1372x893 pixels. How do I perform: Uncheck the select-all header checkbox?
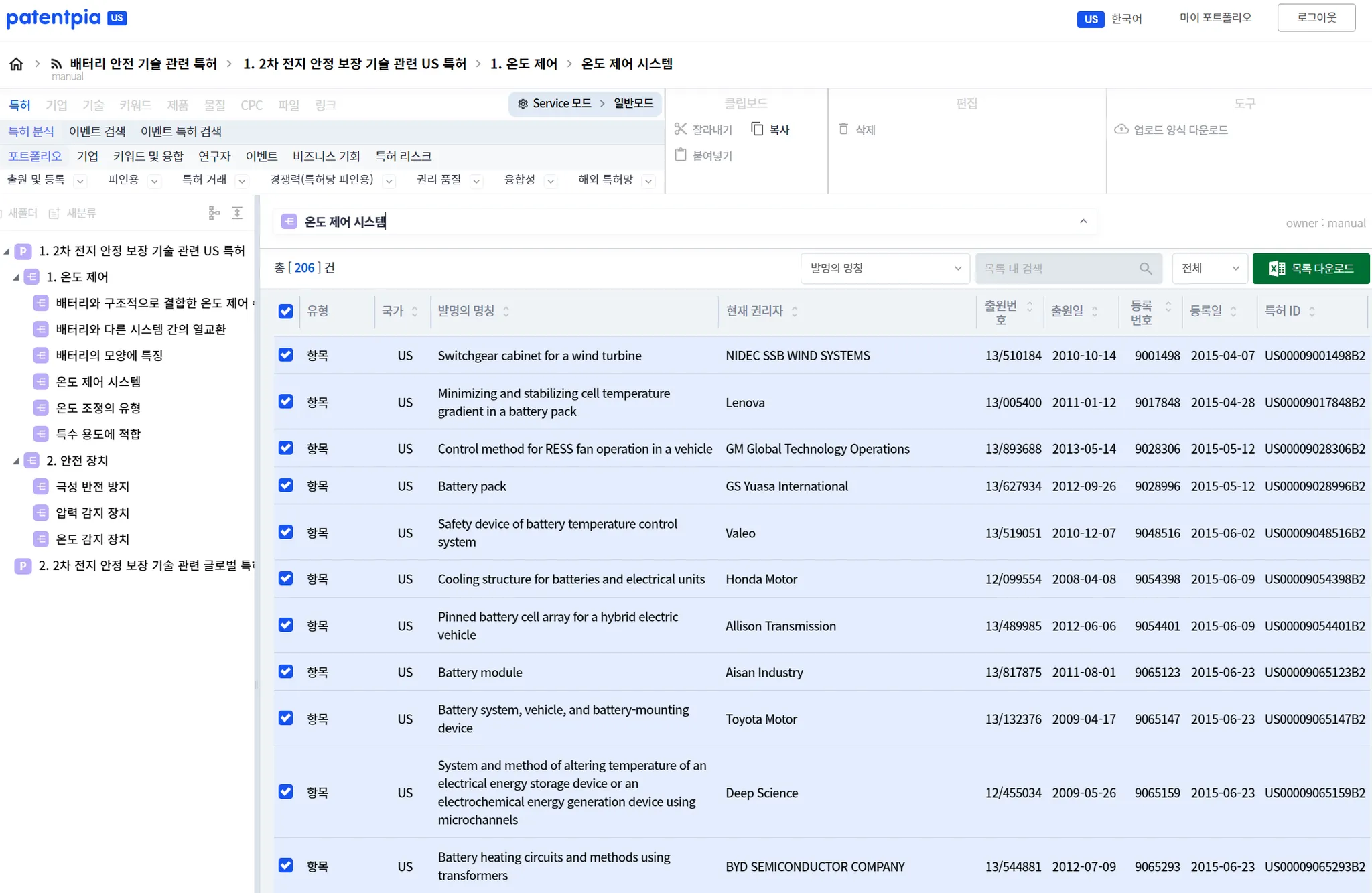tap(285, 311)
